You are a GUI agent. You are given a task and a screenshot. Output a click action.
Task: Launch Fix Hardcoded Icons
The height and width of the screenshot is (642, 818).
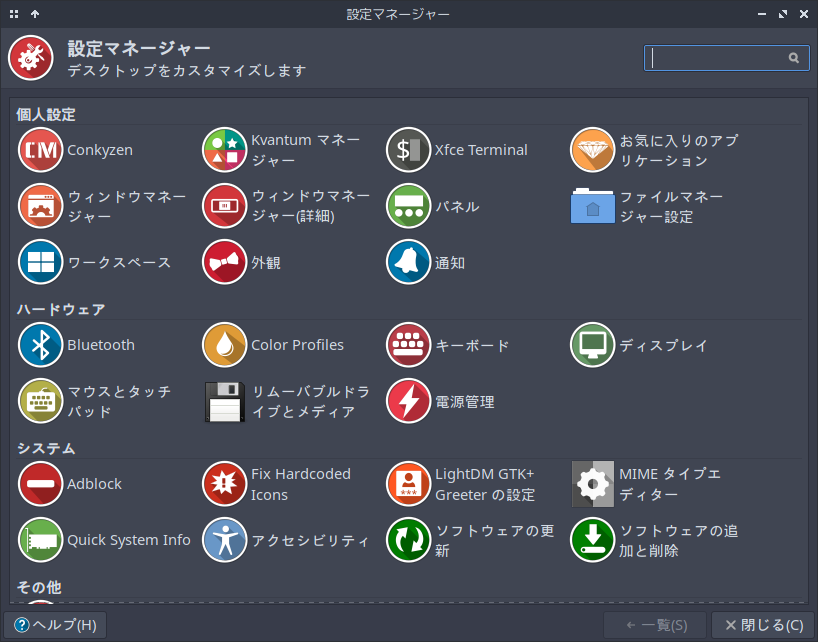(276, 484)
